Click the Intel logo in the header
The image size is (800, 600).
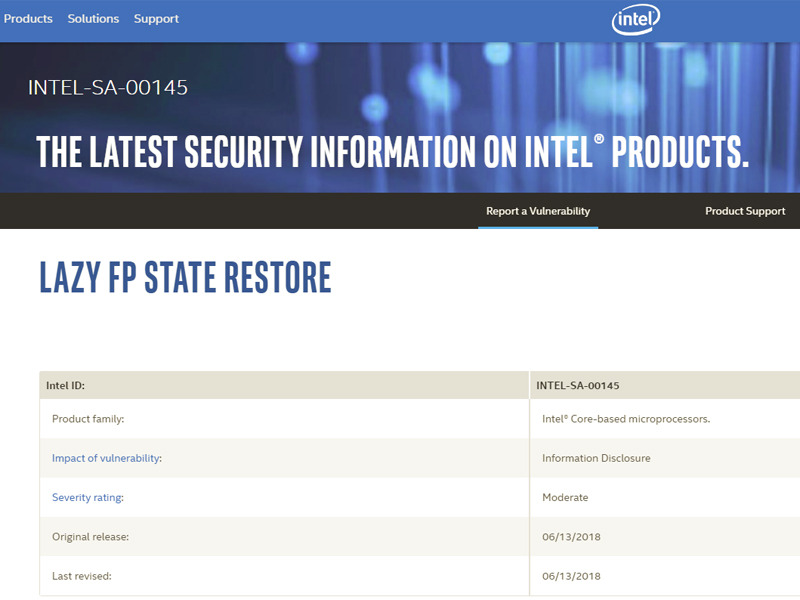636,19
